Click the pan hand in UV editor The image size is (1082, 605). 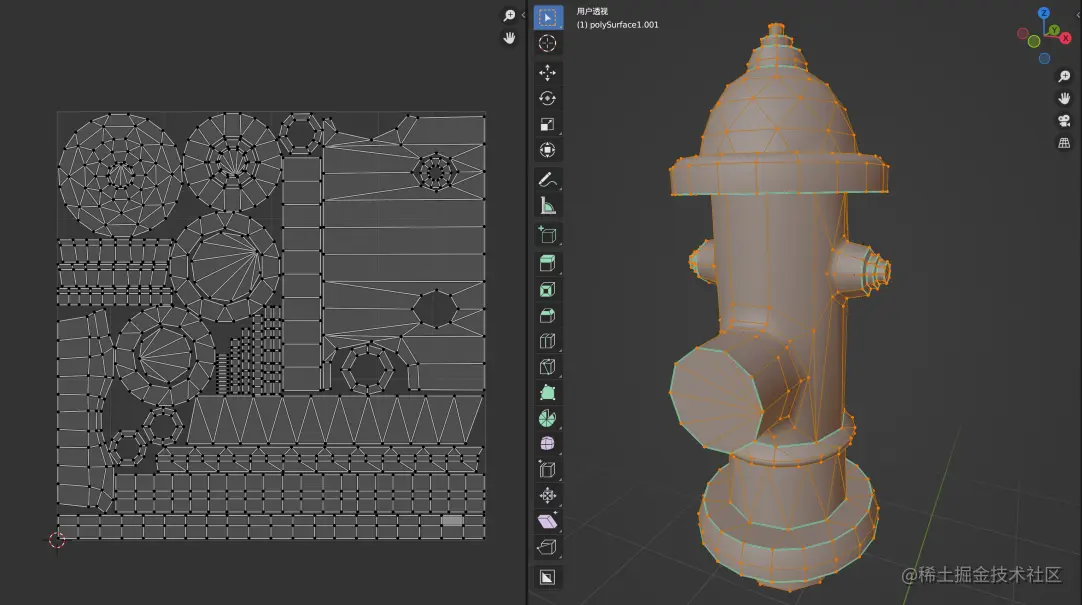tap(509, 38)
